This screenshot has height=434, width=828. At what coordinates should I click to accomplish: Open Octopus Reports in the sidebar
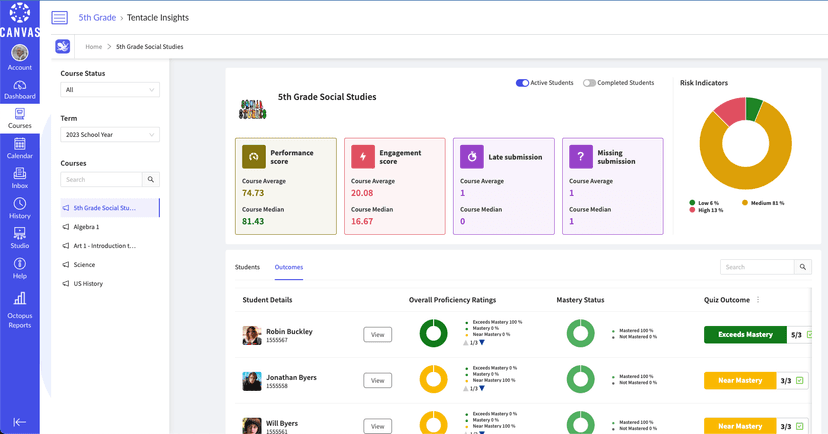tap(20, 310)
